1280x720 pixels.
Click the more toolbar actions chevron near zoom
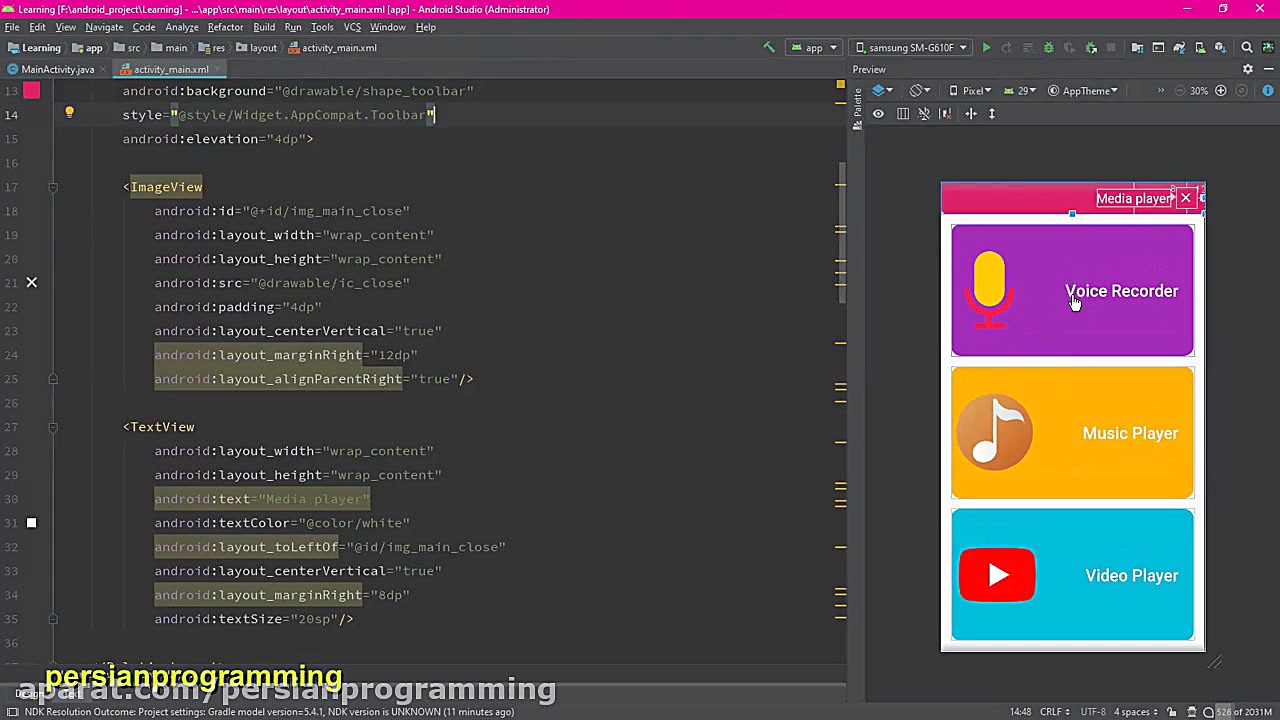[x=1160, y=91]
